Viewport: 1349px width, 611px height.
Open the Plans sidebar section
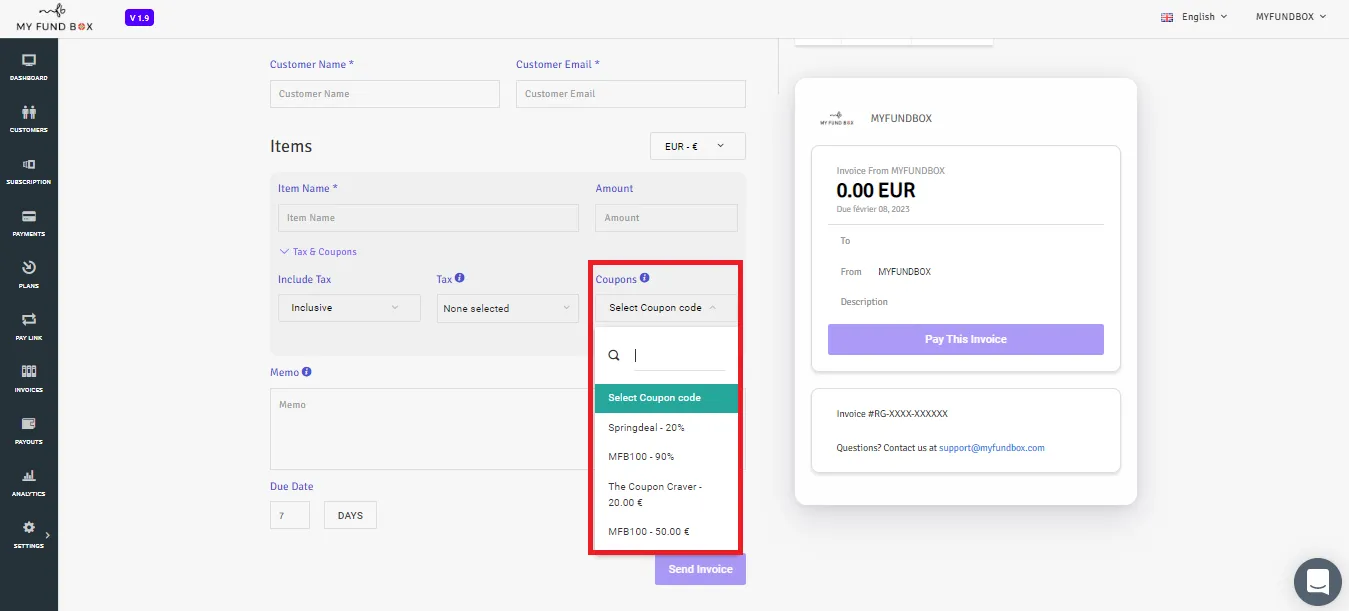29,274
